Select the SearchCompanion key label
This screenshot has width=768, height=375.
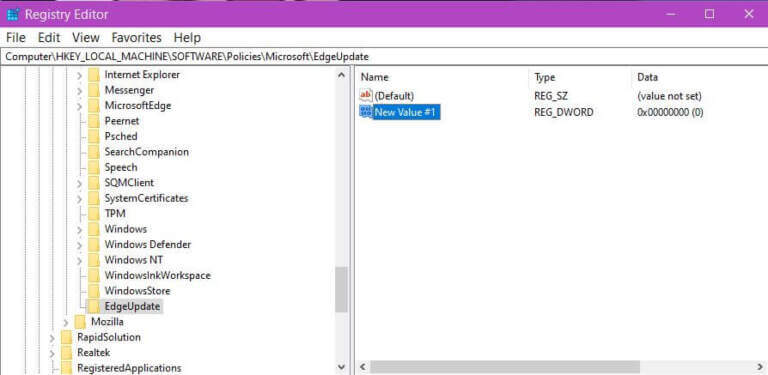coord(146,152)
